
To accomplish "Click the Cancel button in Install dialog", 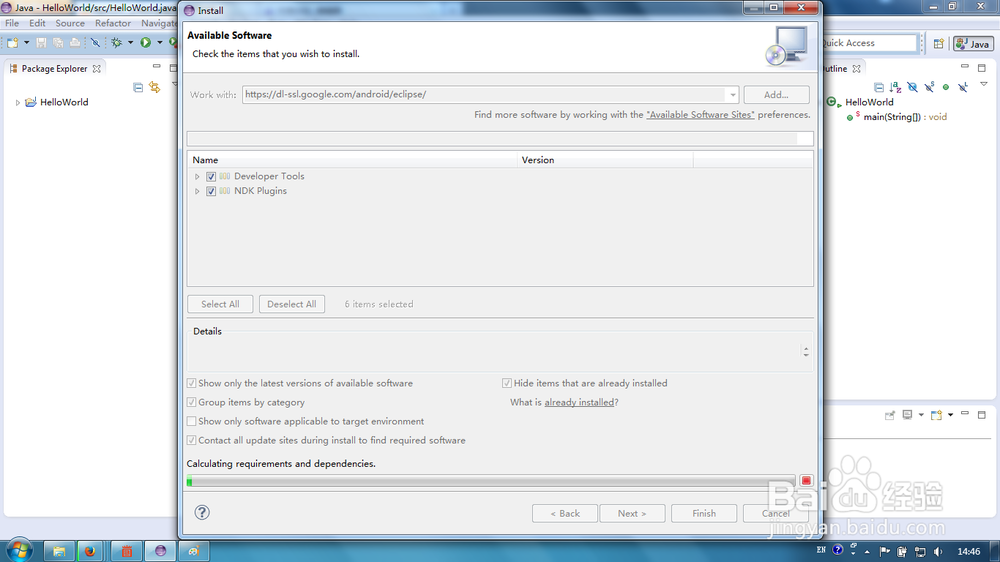I will click(x=776, y=514).
